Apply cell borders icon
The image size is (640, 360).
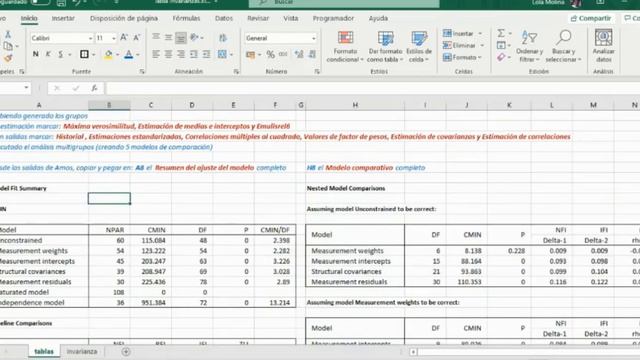pyautogui.click(x=84, y=54)
